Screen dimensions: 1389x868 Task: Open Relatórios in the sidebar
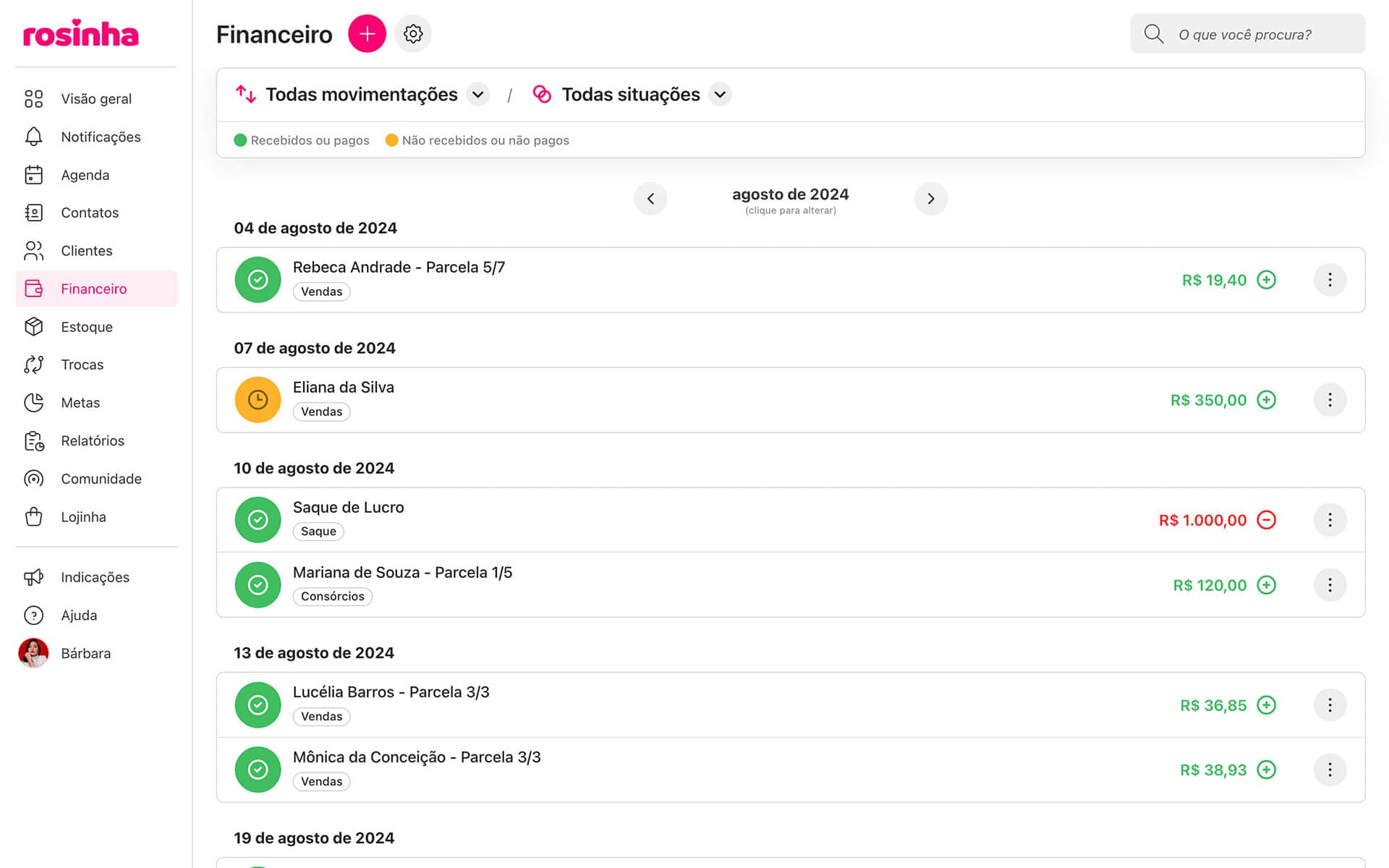93,441
